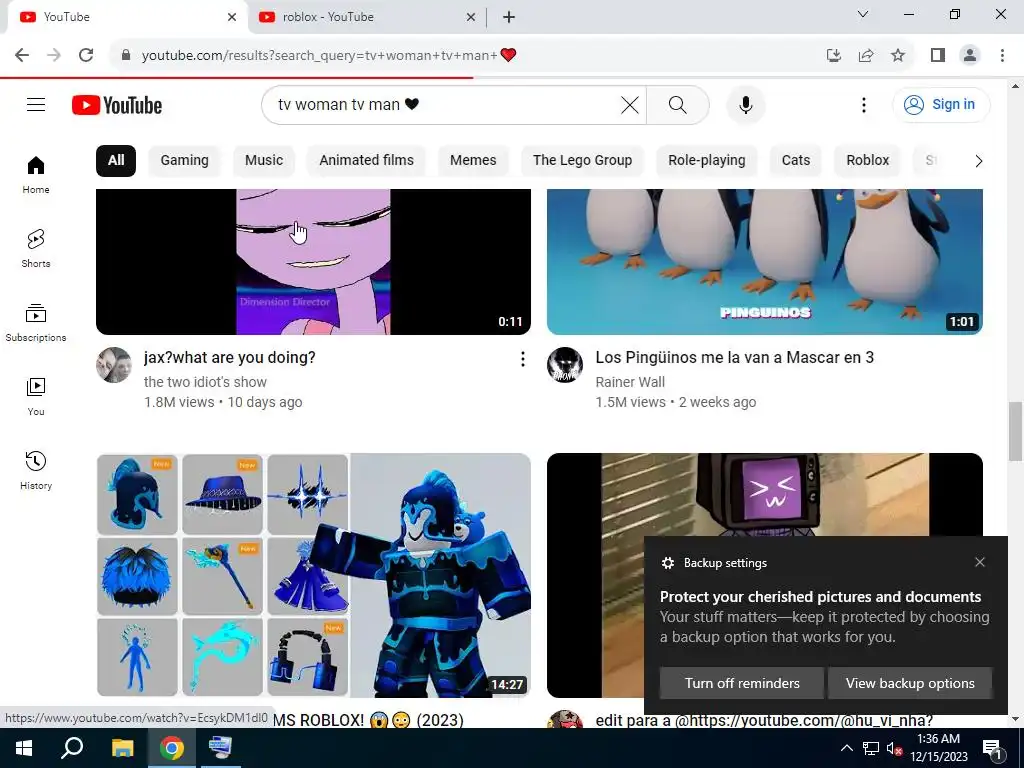Click the muted volume tray icon
1024x768 pixels.
(894, 748)
